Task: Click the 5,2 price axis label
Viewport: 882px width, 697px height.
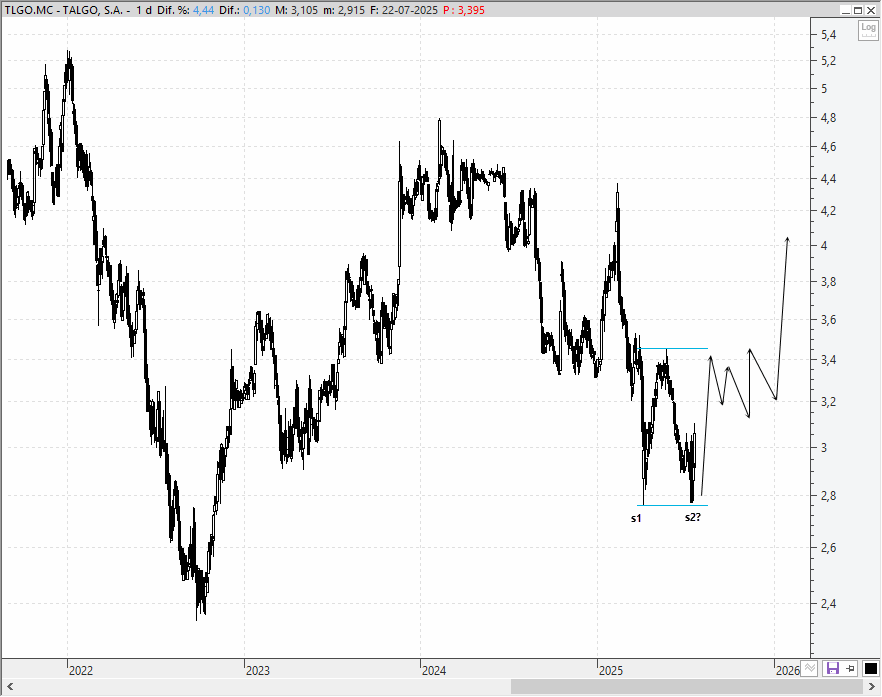Action: pyautogui.click(x=829, y=61)
